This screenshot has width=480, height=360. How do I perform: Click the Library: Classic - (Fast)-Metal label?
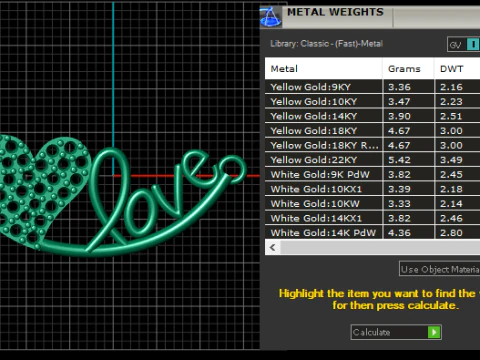tap(326, 44)
